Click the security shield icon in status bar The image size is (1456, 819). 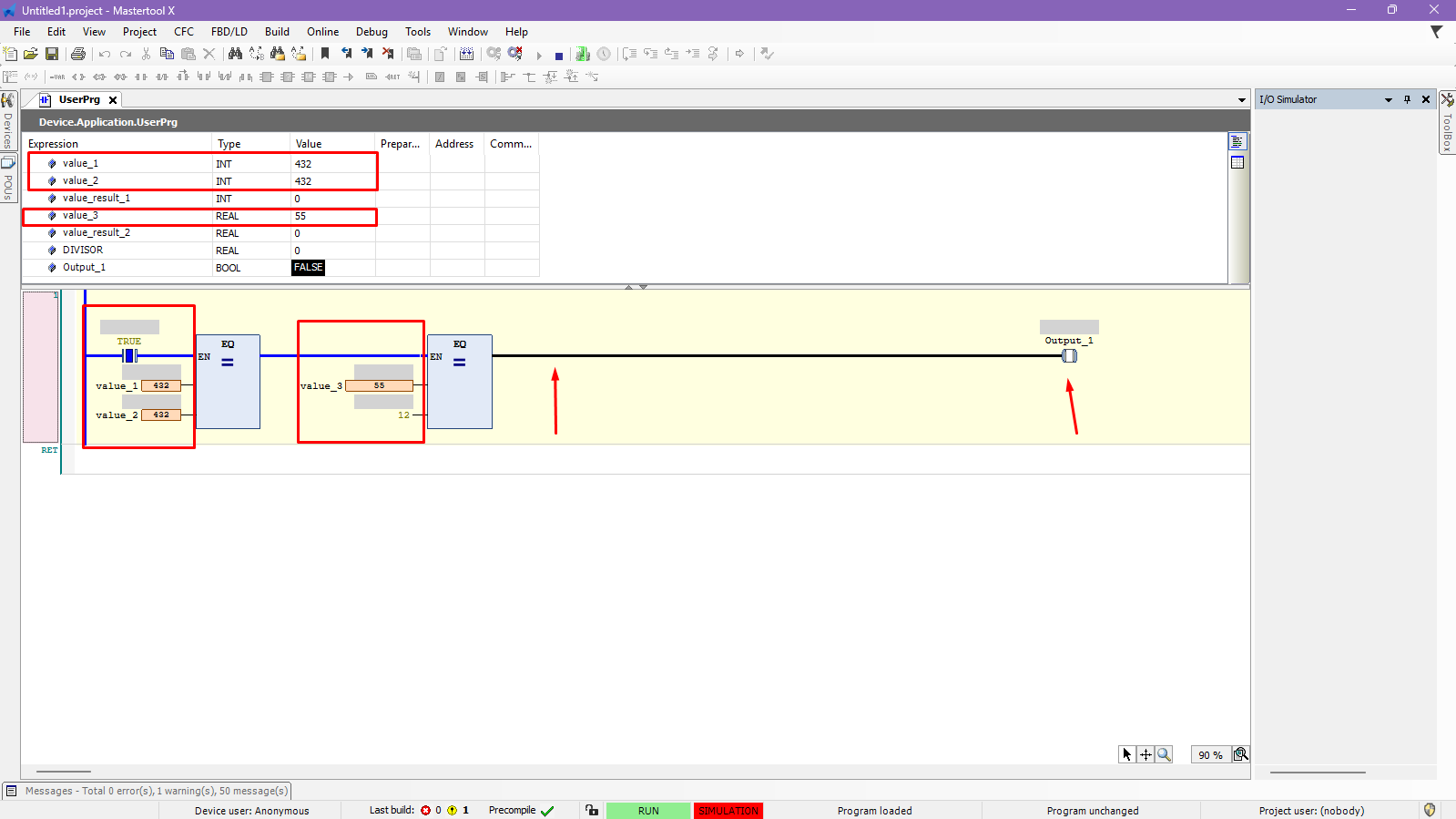[1430, 810]
